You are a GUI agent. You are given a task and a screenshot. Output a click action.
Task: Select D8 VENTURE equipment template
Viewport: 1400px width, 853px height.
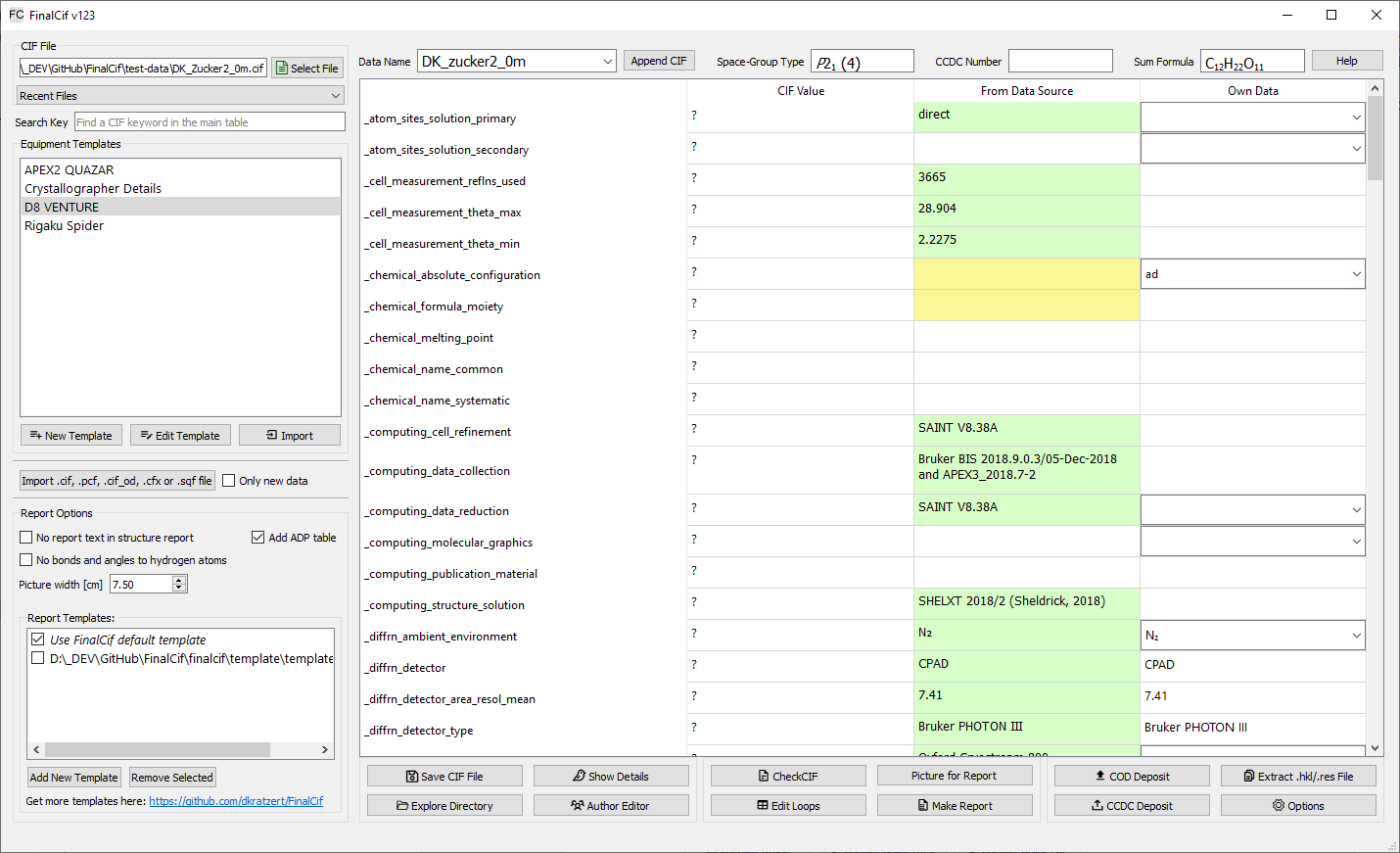(x=62, y=208)
